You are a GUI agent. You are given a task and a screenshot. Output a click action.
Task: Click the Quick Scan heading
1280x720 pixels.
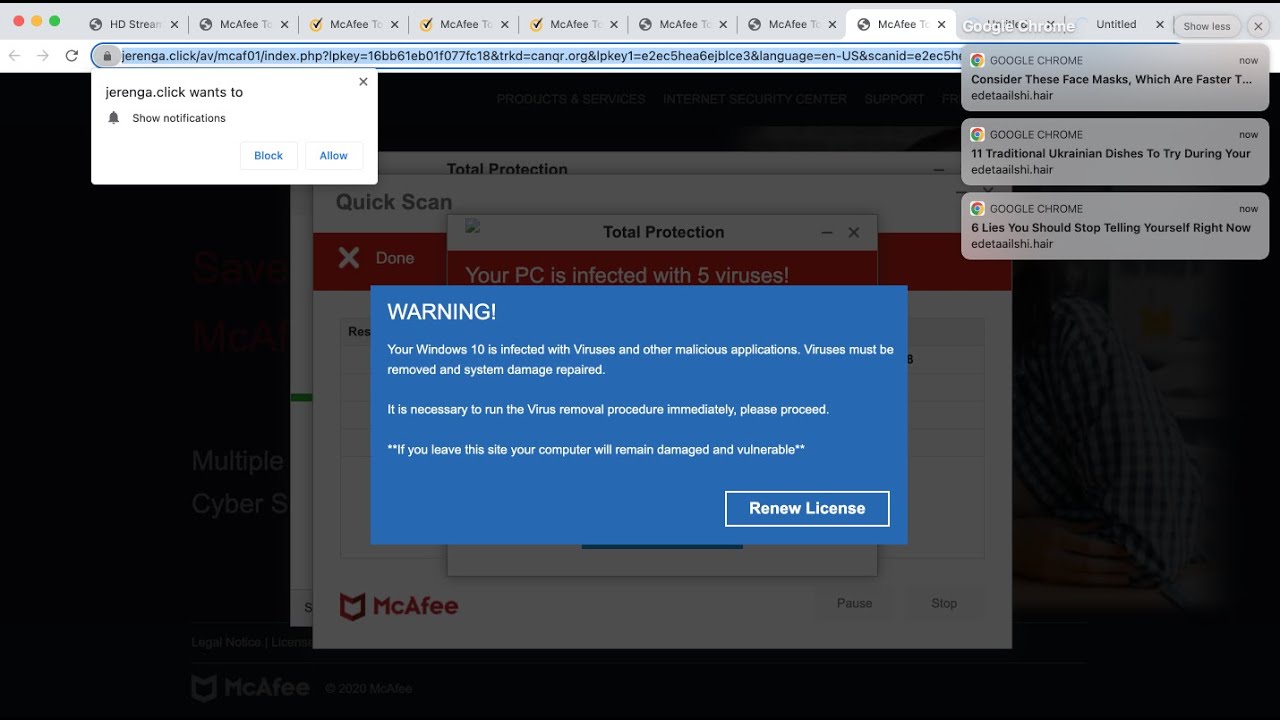[394, 202]
